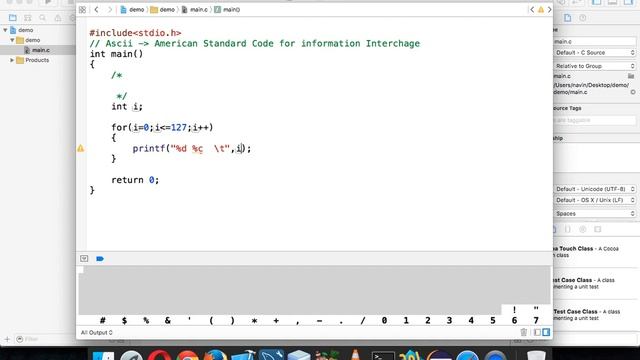Open Opera from the dock
This screenshot has height=360, width=640.
[x=160, y=355]
